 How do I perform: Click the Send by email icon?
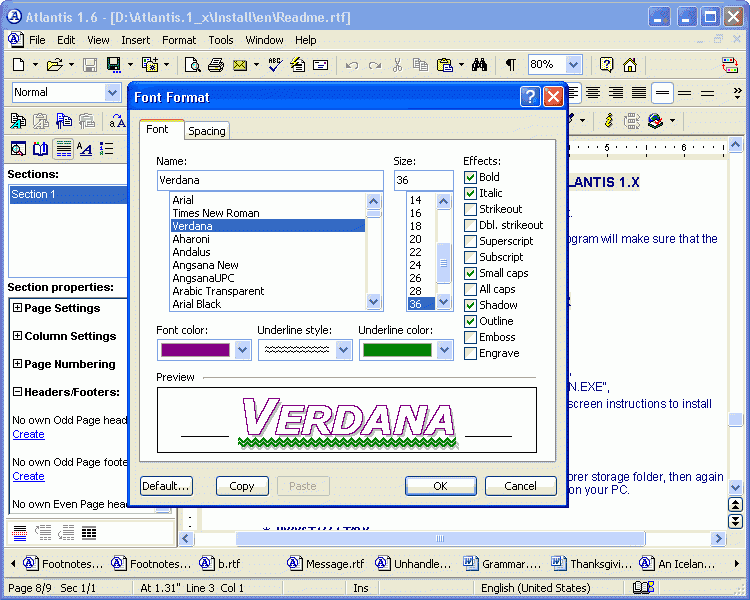[240, 64]
